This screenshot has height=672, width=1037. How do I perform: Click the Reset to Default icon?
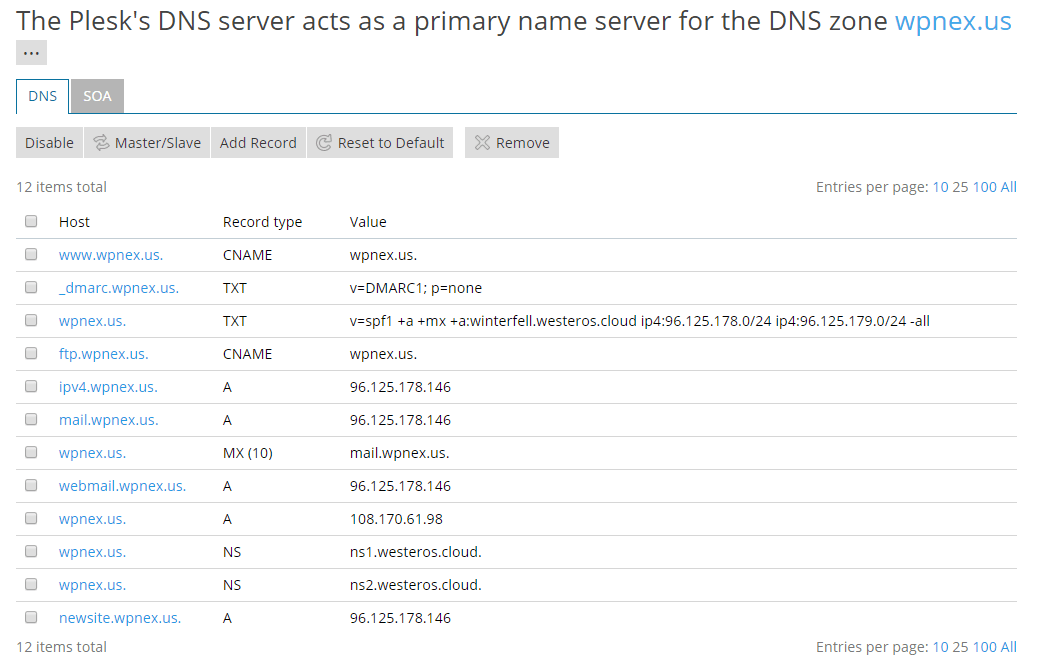(x=323, y=143)
